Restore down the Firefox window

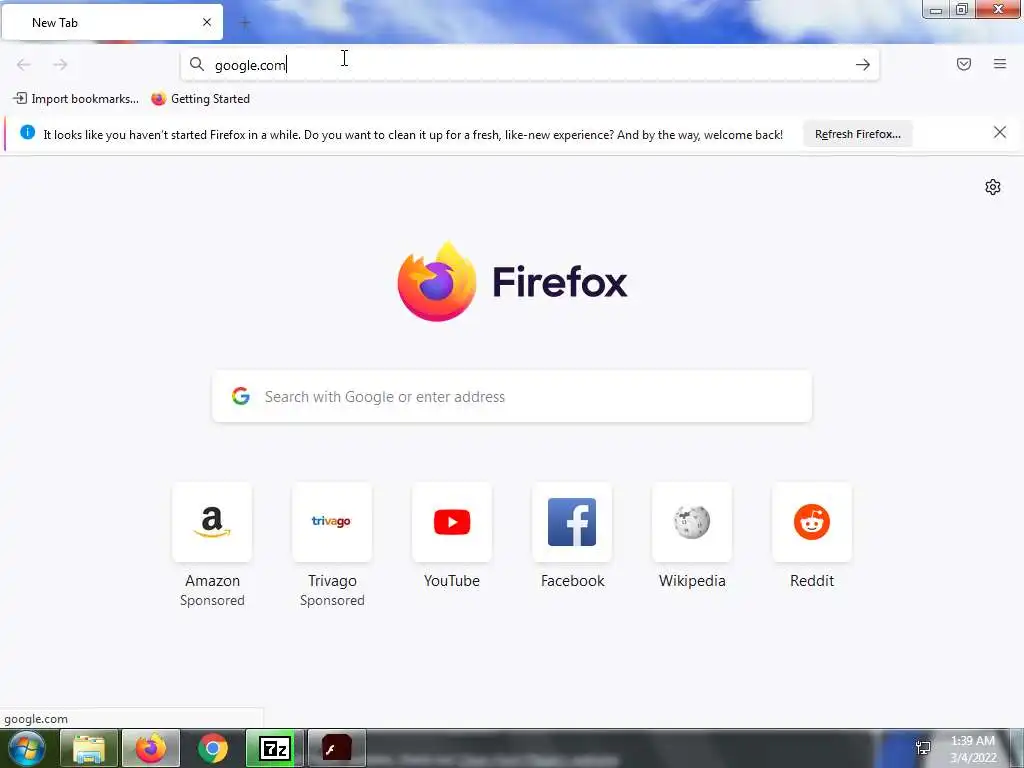[962, 10]
